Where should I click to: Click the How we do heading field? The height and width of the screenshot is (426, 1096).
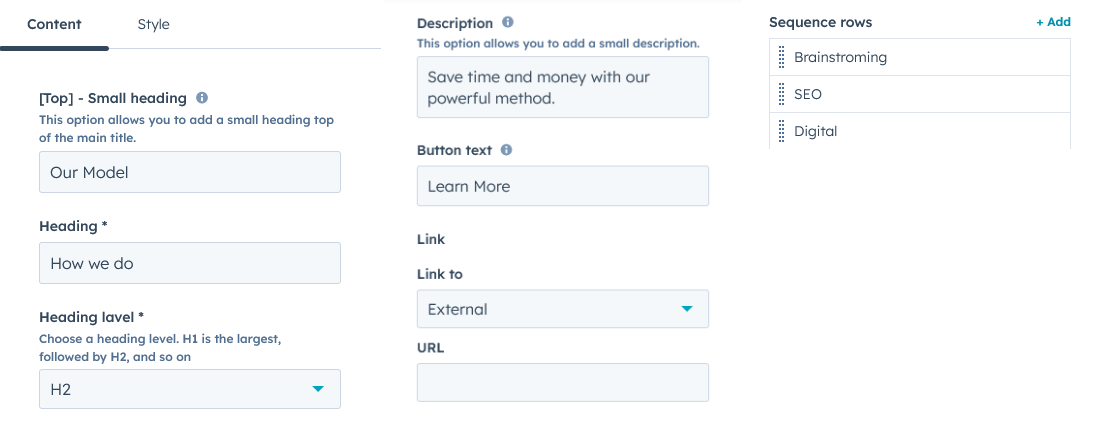(x=190, y=263)
